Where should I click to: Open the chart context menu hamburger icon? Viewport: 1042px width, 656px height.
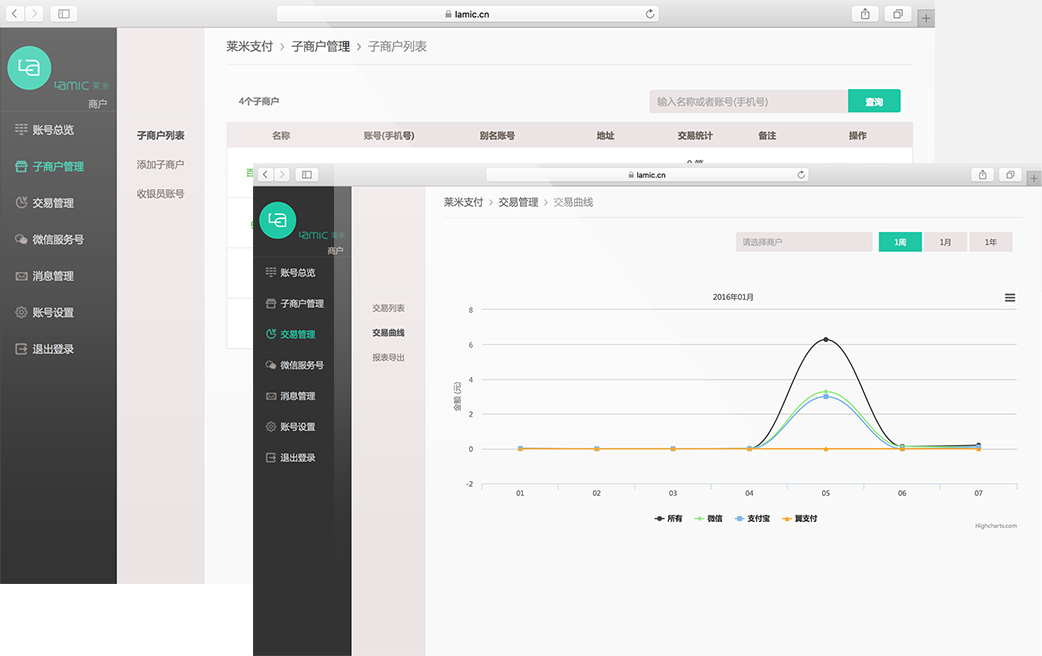tap(1009, 298)
